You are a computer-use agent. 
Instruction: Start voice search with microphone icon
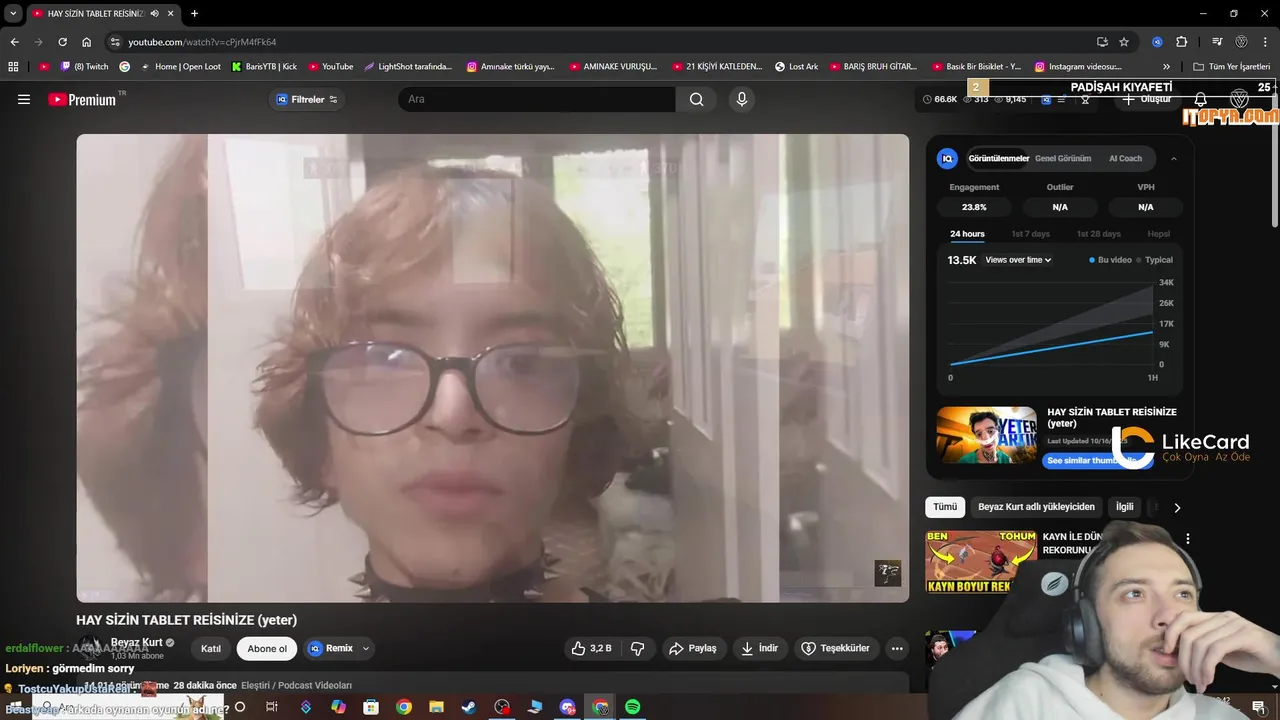click(741, 99)
